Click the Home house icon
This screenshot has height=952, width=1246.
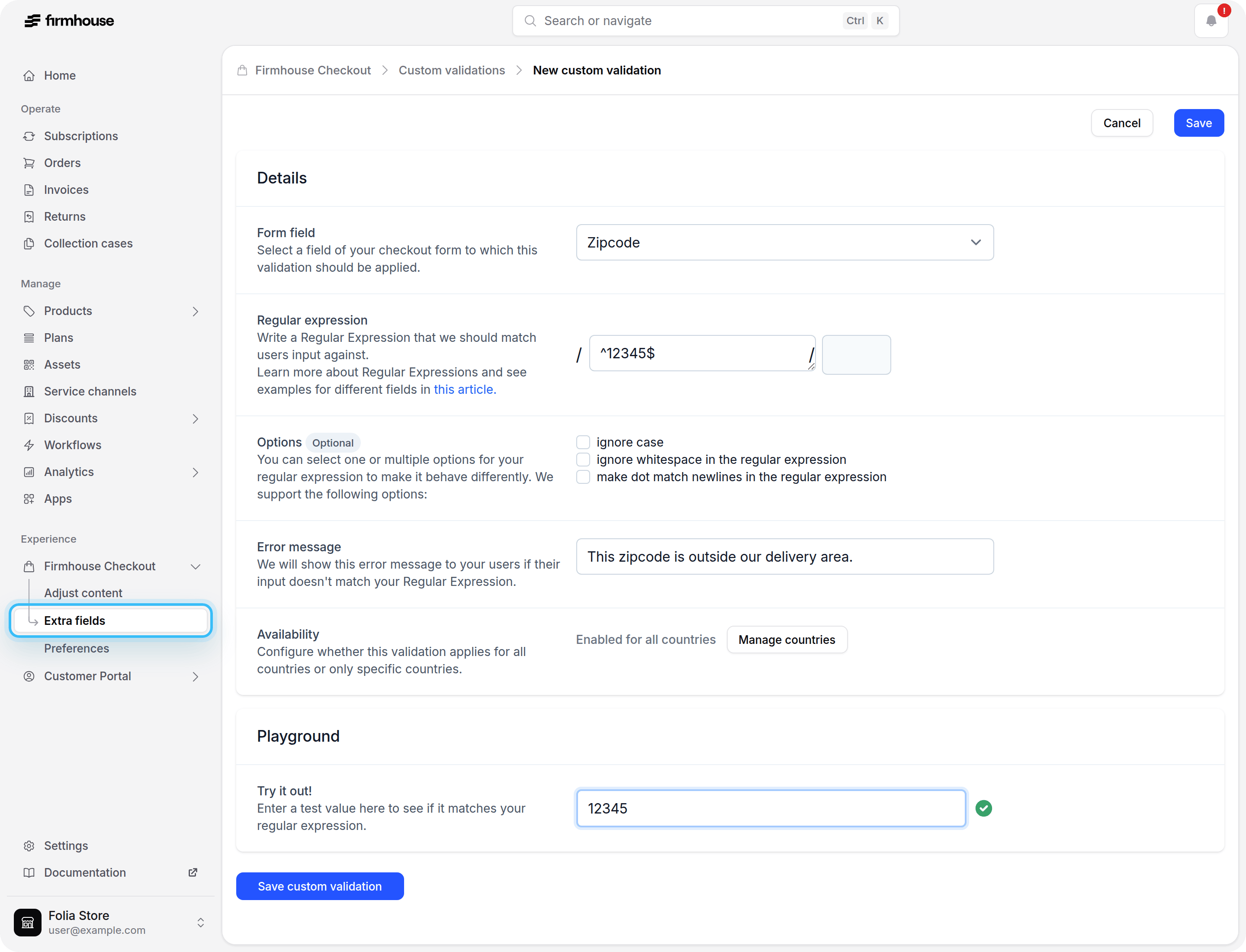point(29,76)
